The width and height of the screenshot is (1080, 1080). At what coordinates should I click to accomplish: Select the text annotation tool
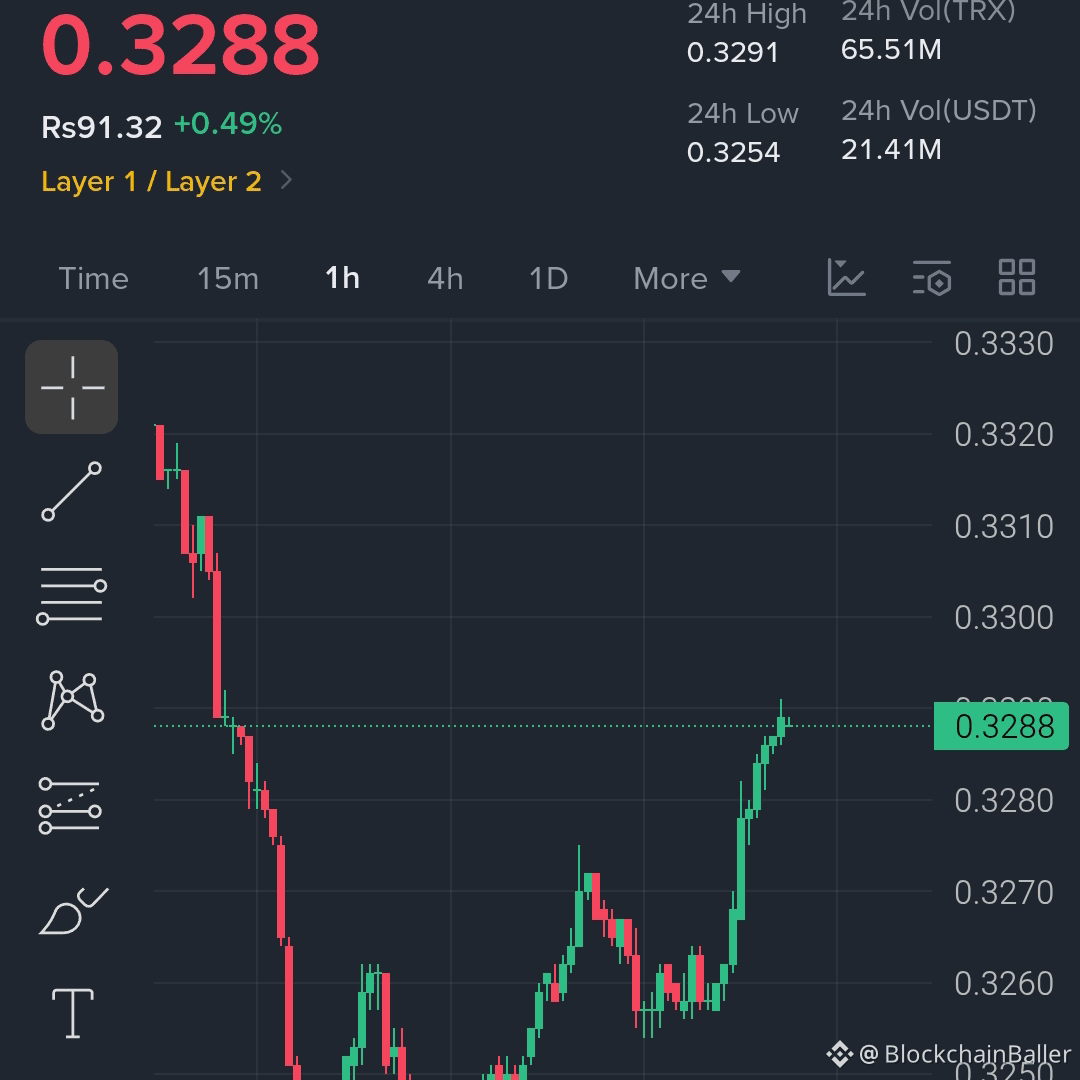coord(72,1013)
